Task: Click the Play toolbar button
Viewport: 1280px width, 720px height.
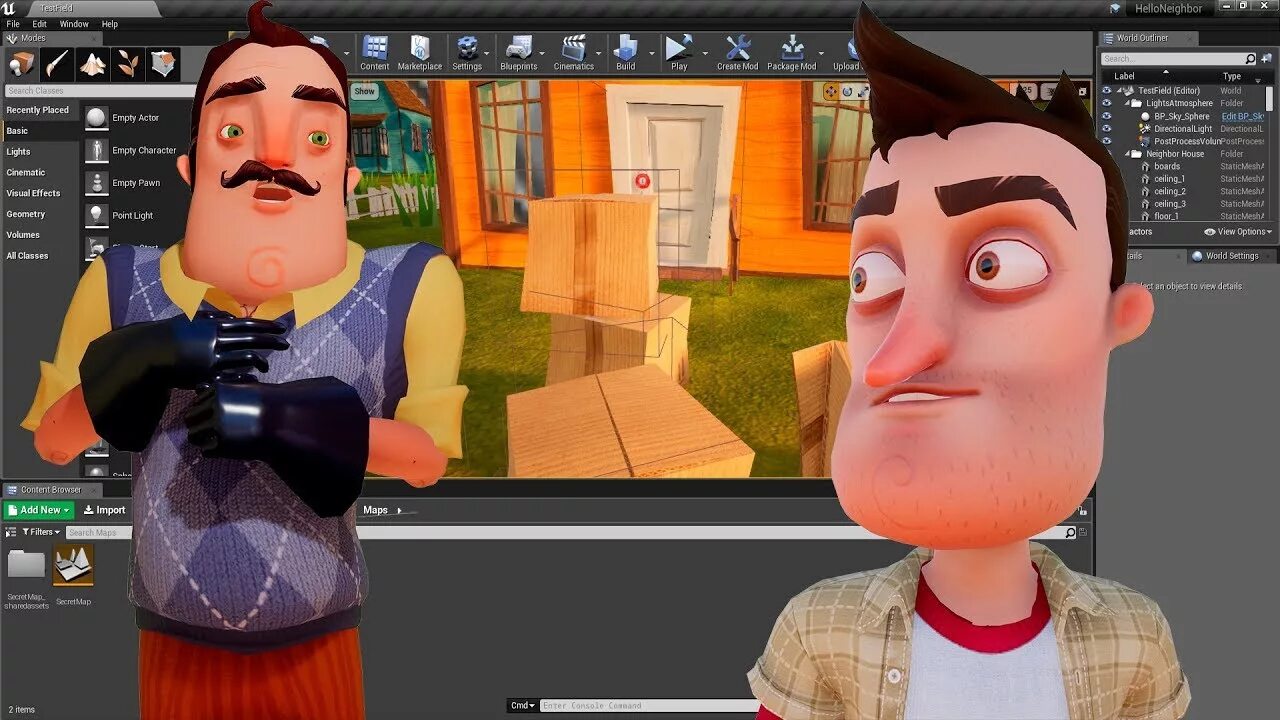Action: [x=679, y=53]
